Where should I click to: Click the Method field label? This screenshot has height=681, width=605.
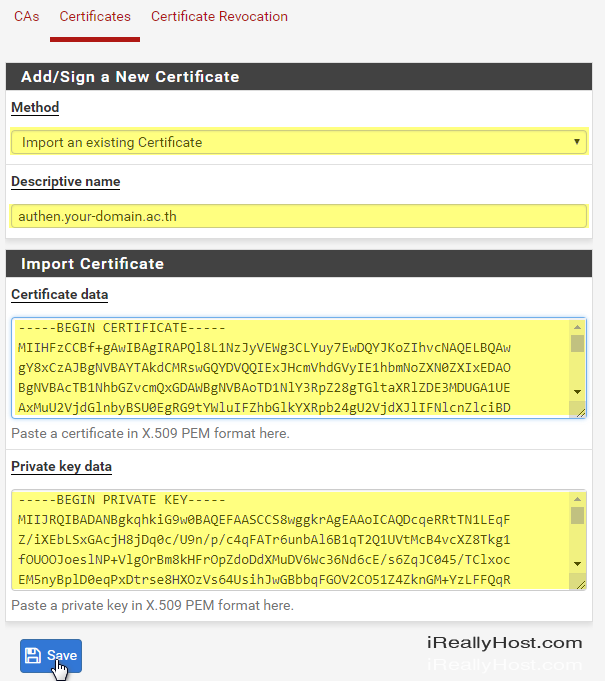coord(35,107)
